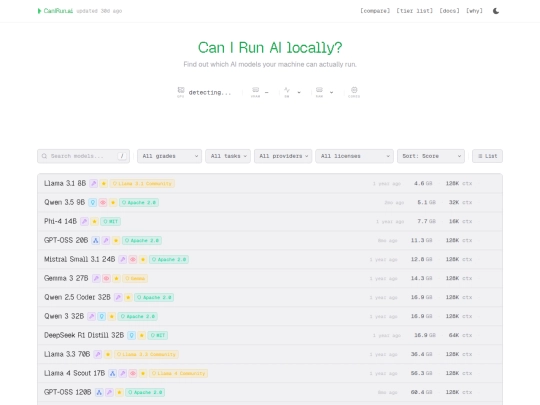Click Apache 2.0 tag on Qwen 3.5 9B
Screen dimensions: 540x405
(x=139, y=202)
